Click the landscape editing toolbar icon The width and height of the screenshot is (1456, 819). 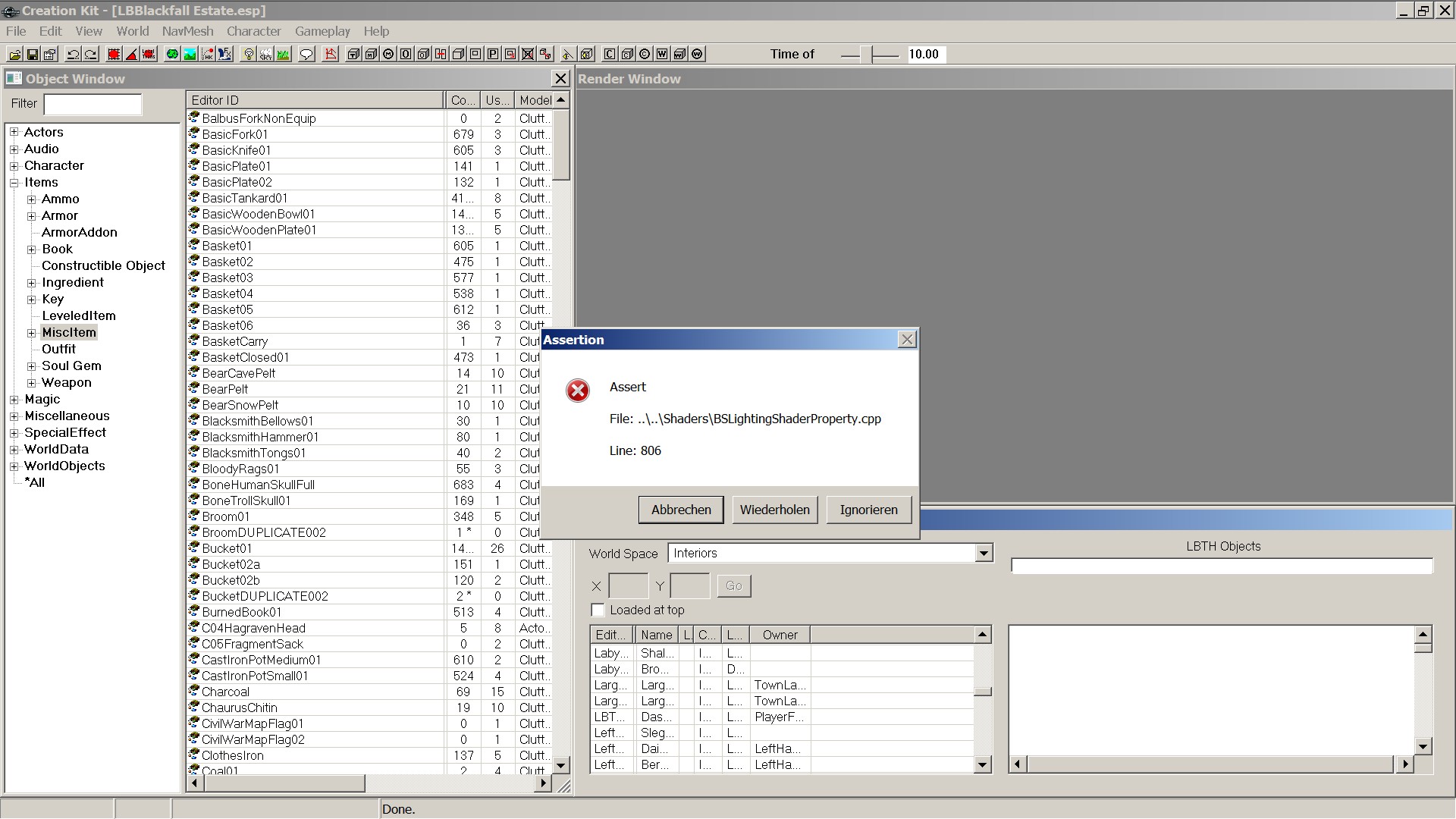pos(190,54)
